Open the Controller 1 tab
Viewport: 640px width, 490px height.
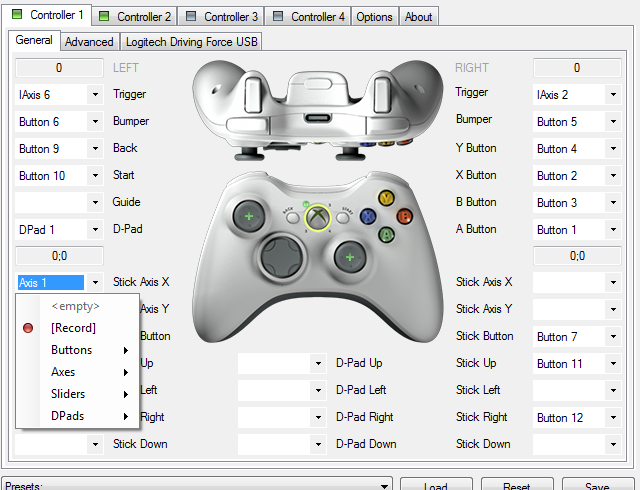pos(47,15)
